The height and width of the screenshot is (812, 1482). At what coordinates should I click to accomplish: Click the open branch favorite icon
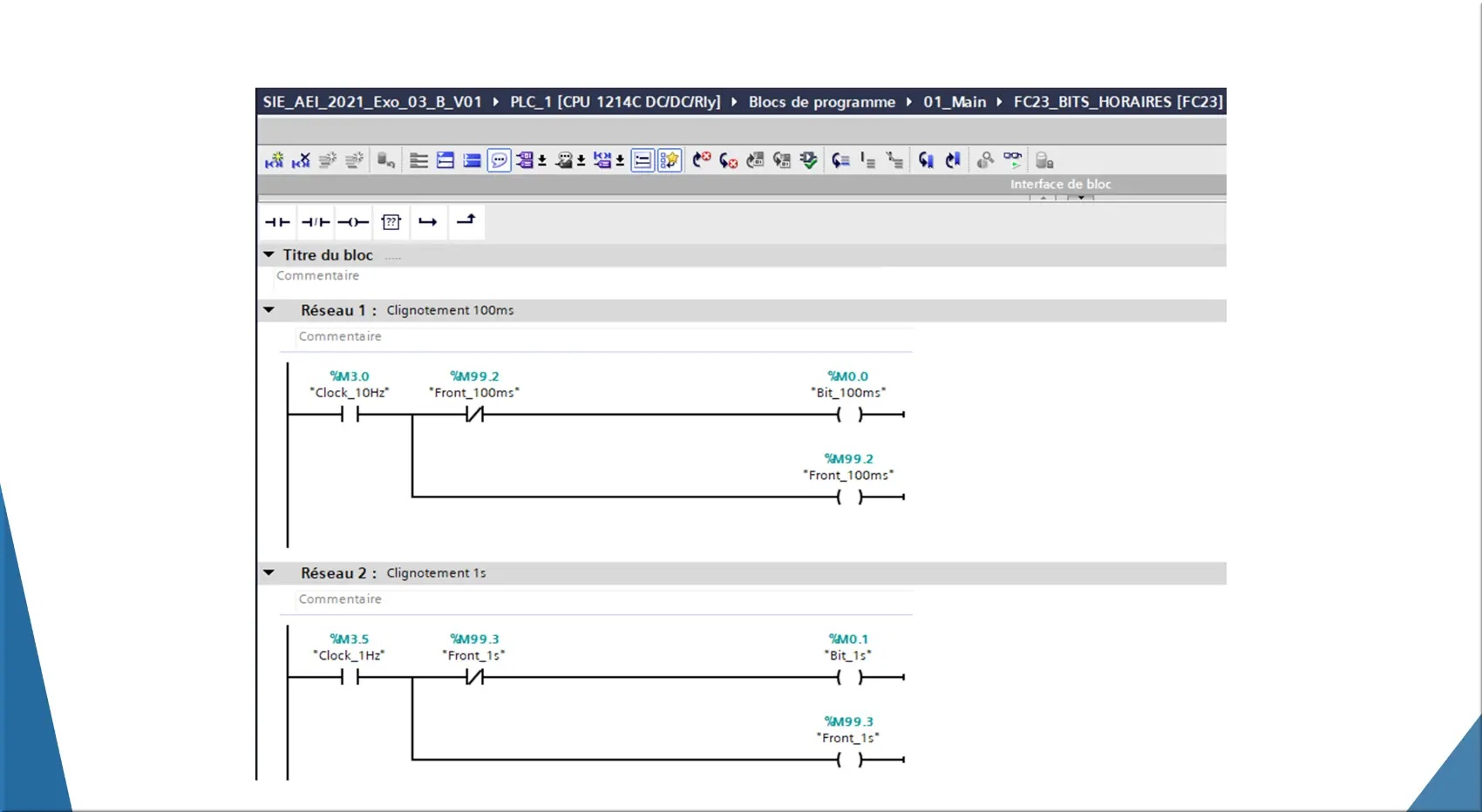pos(428,222)
